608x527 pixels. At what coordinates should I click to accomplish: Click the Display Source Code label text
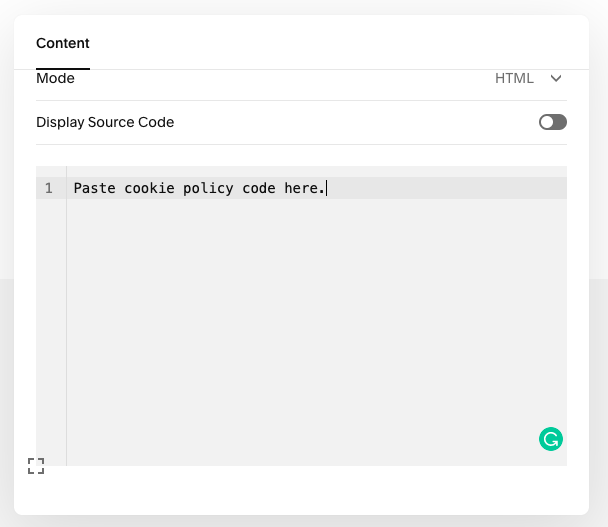(x=105, y=122)
